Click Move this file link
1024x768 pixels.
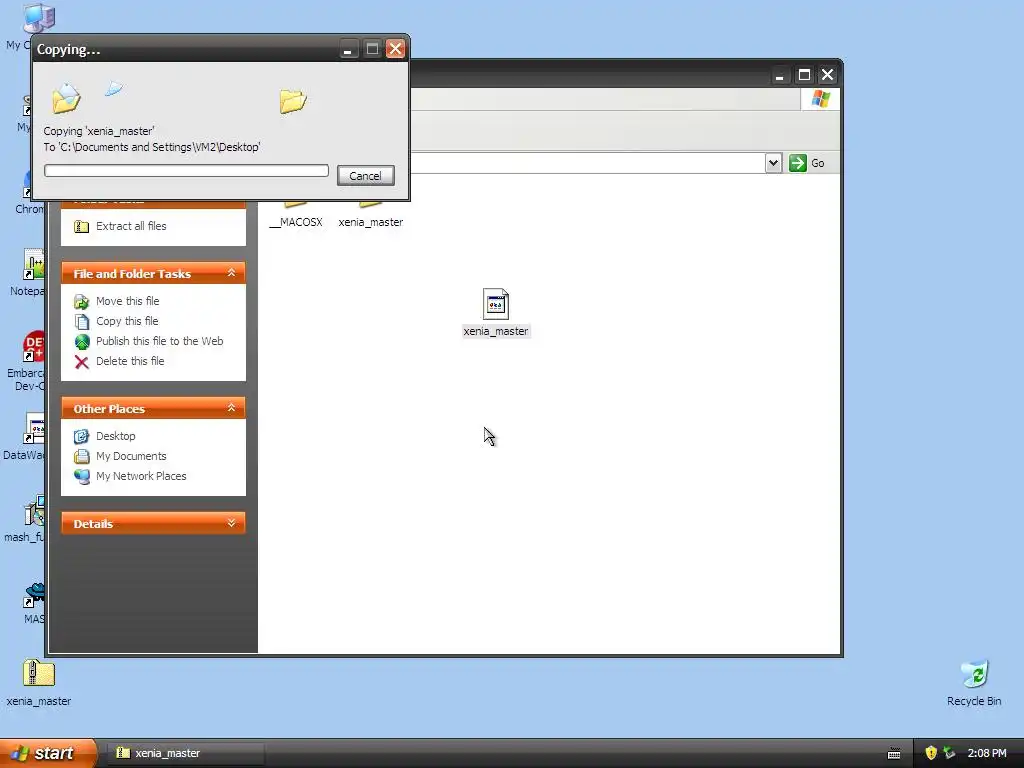coord(127,301)
